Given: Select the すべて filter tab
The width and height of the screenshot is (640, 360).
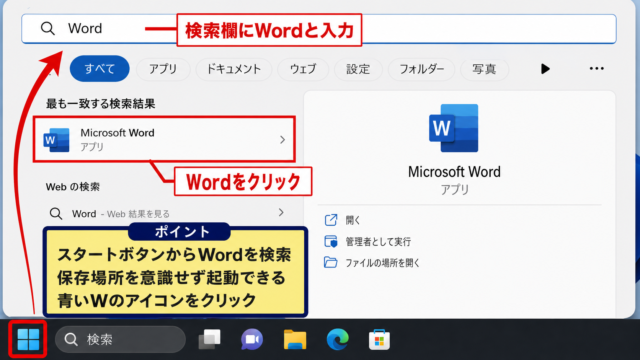Looking at the screenshot, I should (x=100, y=69).
